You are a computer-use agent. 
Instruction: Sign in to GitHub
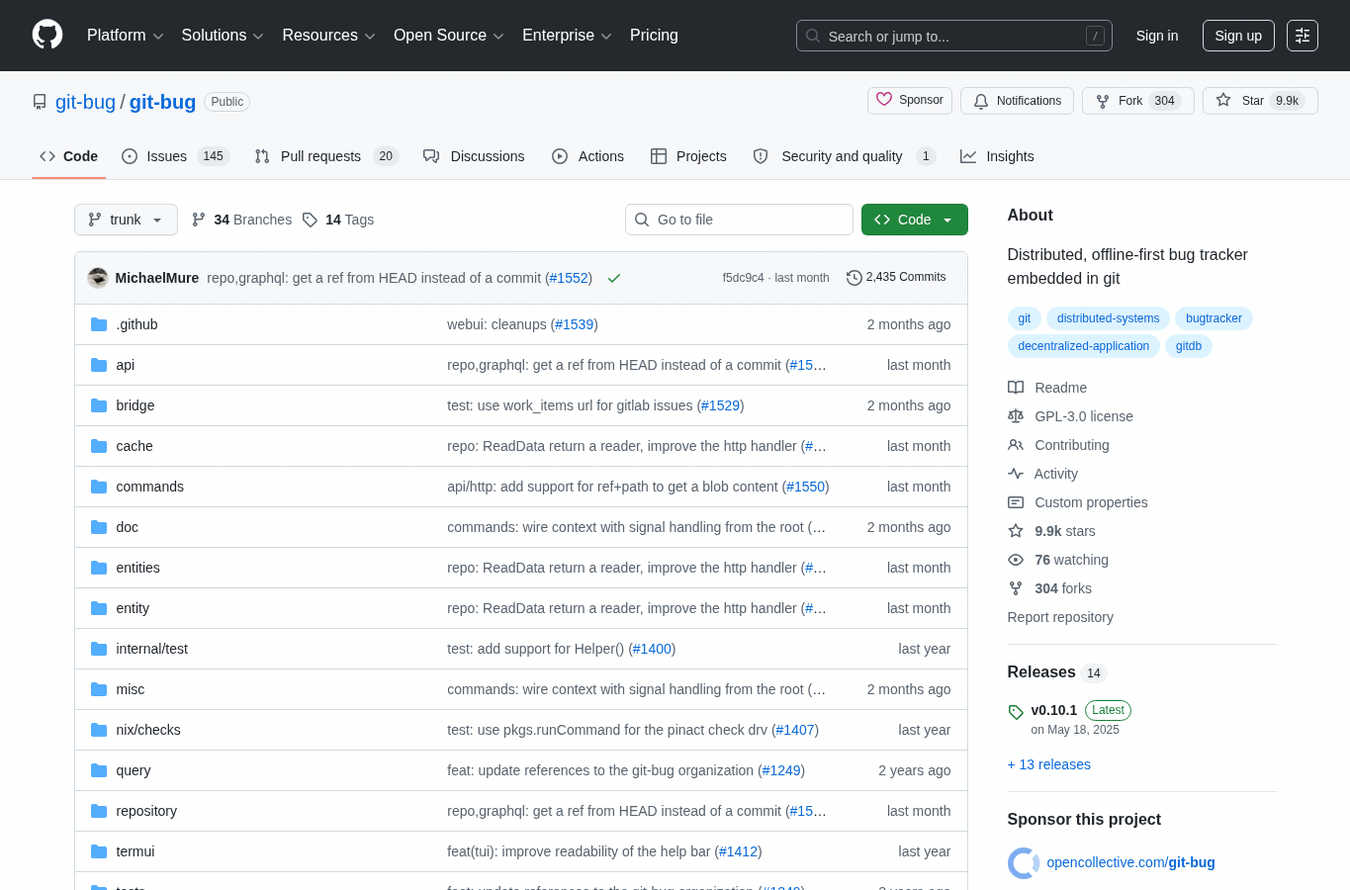pyautogui.click(x=1157, y=36)
